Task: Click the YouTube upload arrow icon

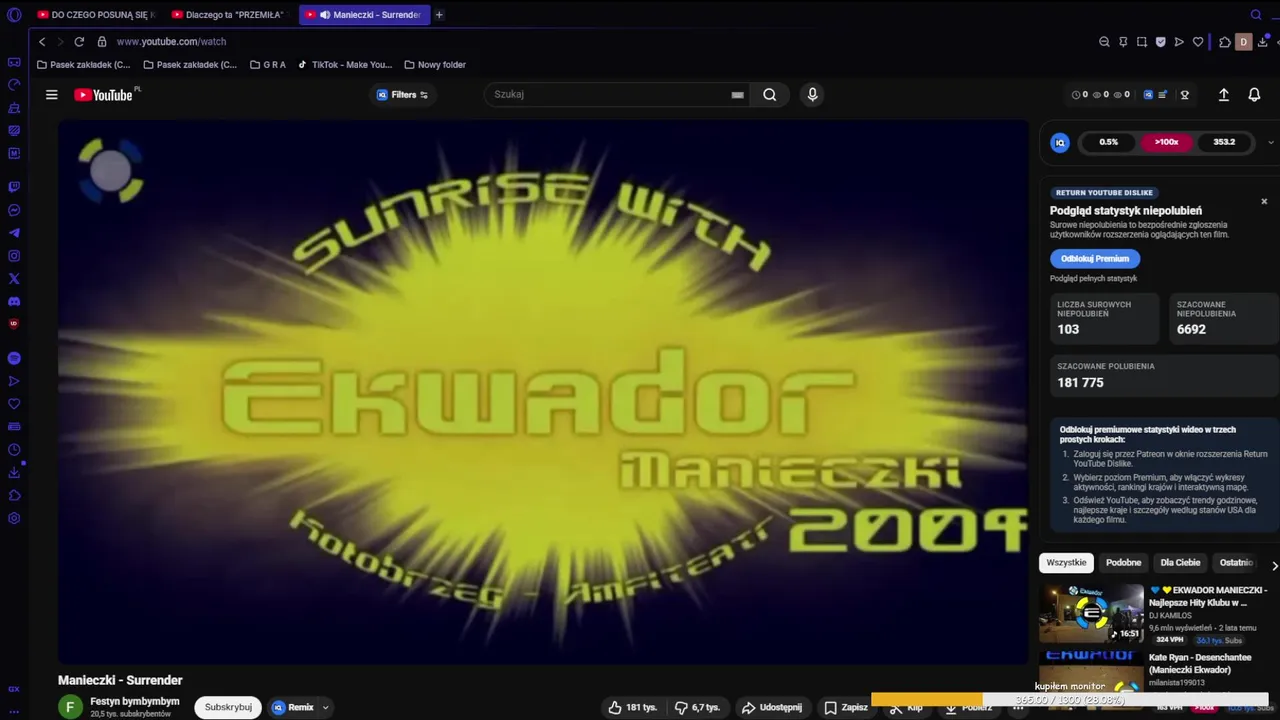Action: coord(1223,95)
